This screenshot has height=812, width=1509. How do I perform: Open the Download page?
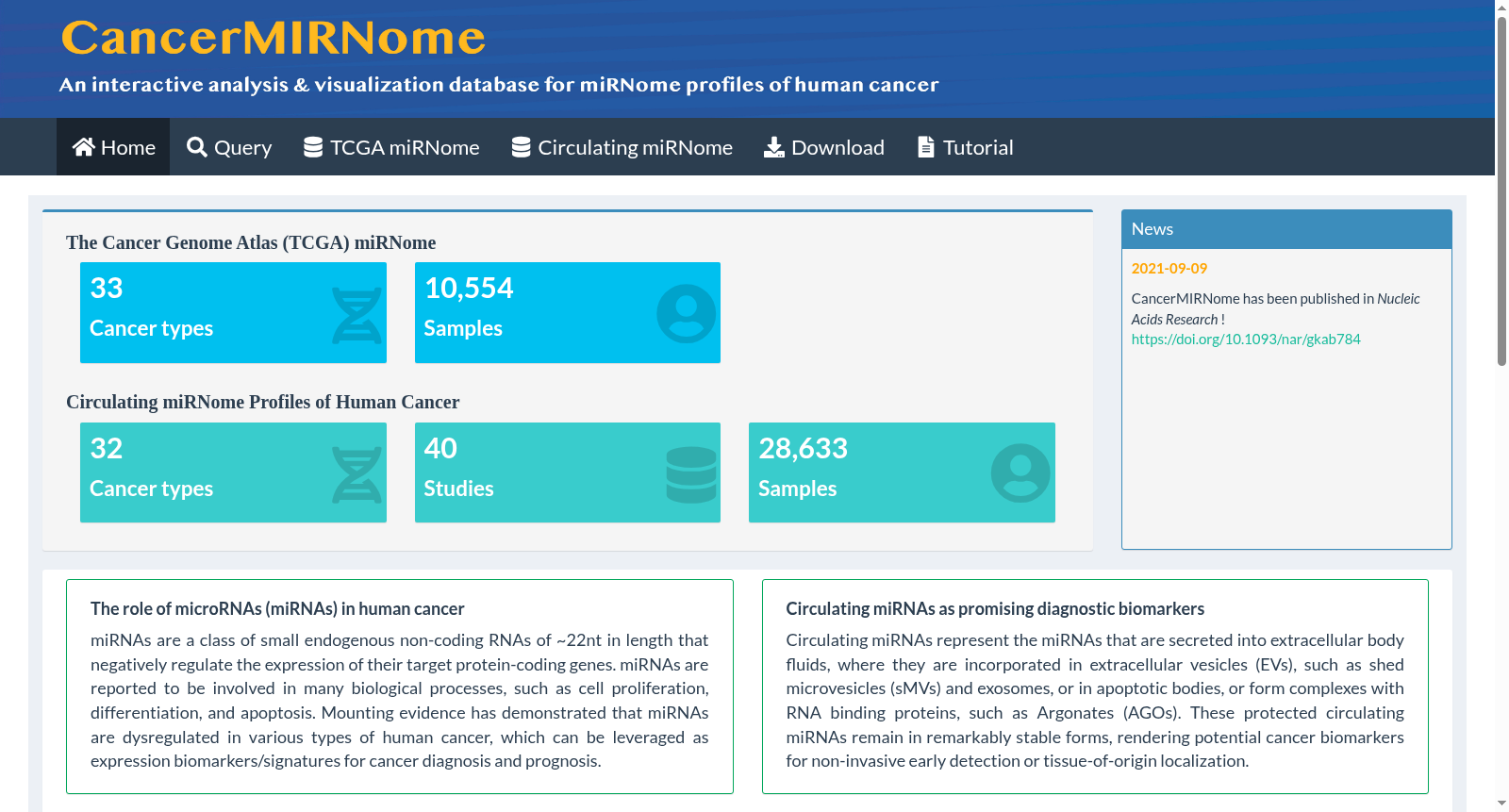pos(824,147)
